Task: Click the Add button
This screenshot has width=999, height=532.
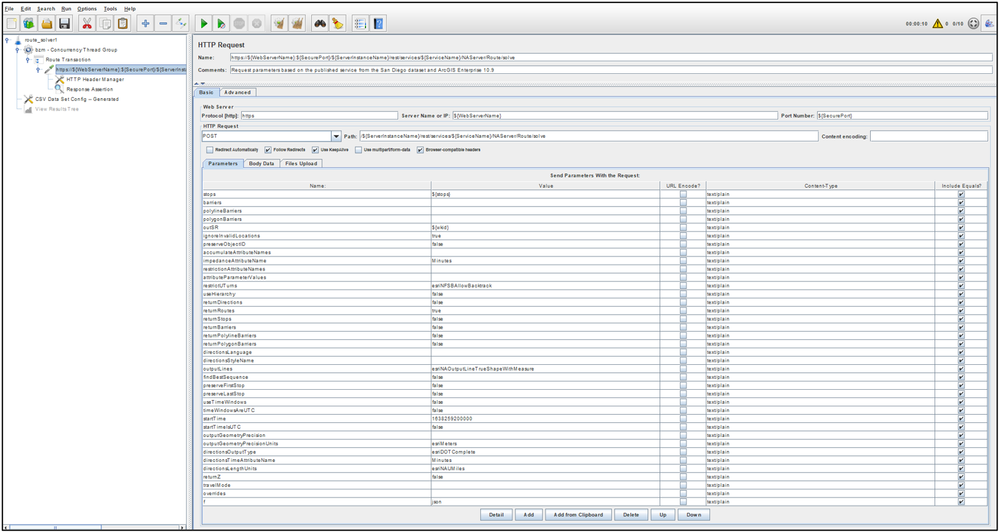Action: point(529,514)
